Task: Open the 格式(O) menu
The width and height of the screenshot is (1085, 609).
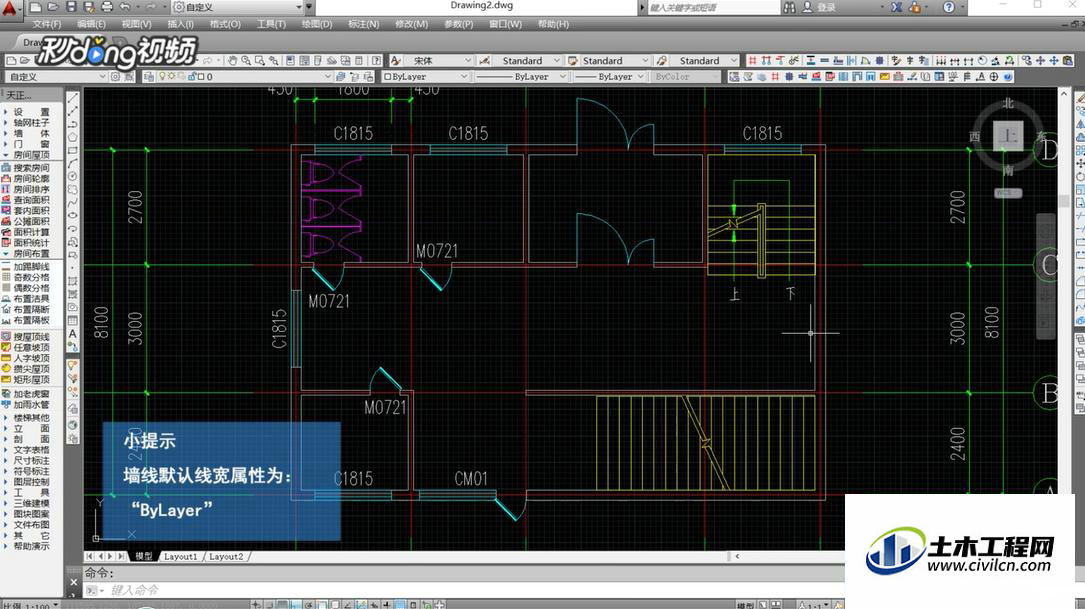Action: coord(225,24)
